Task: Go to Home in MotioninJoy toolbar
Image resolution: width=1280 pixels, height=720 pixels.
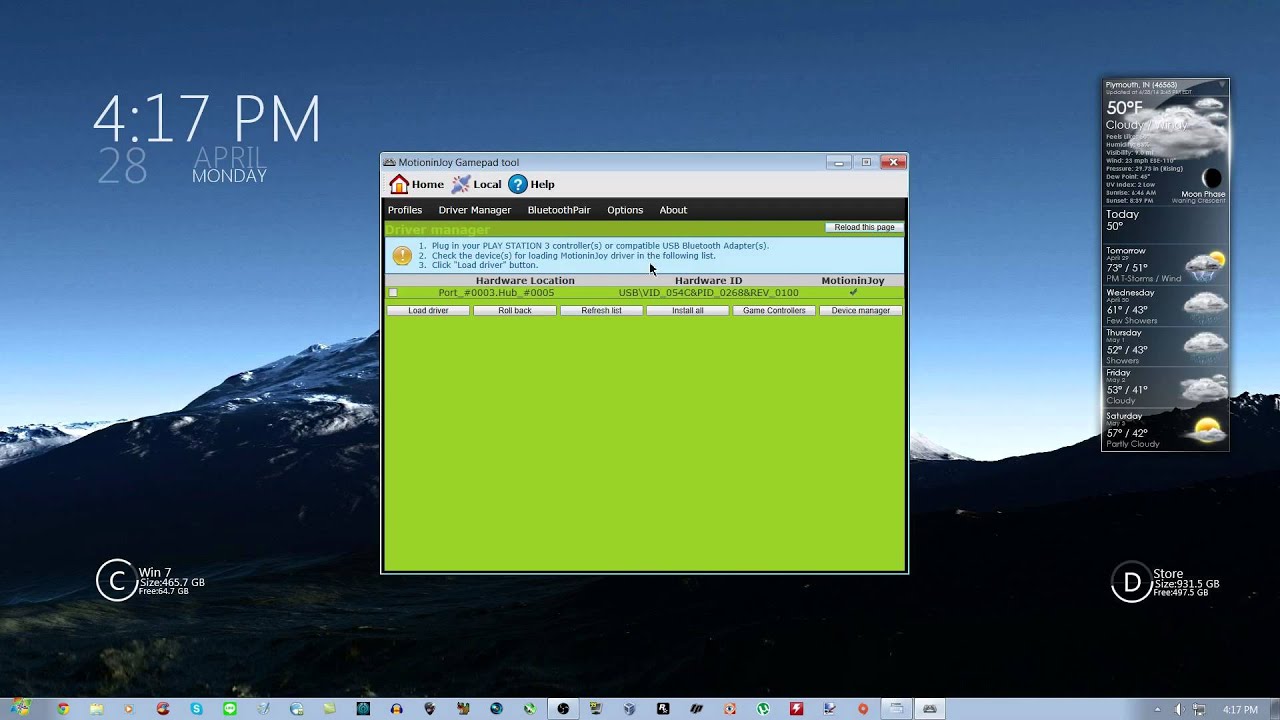Action: 416,184
